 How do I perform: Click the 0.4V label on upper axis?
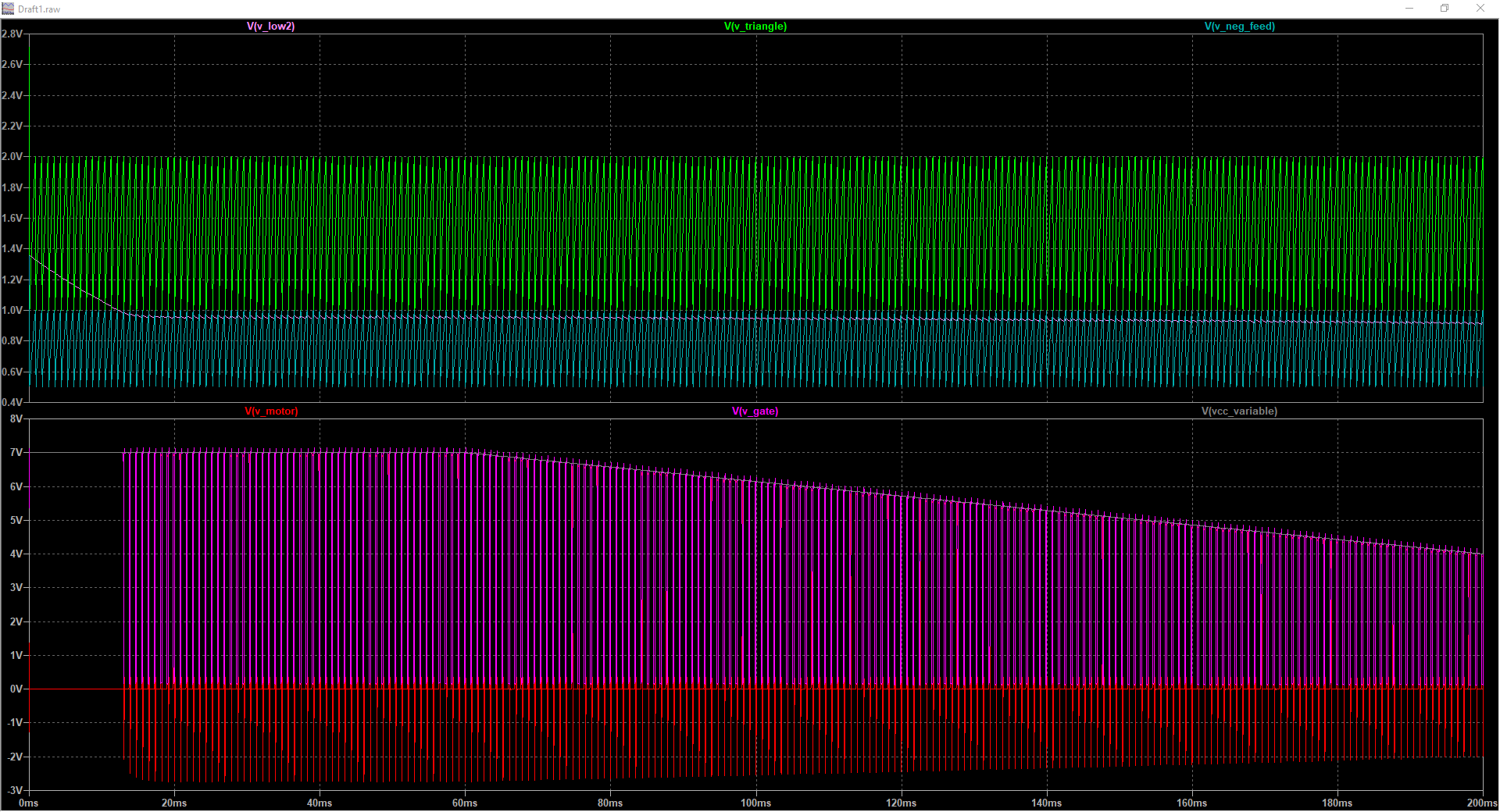(12, 403)
